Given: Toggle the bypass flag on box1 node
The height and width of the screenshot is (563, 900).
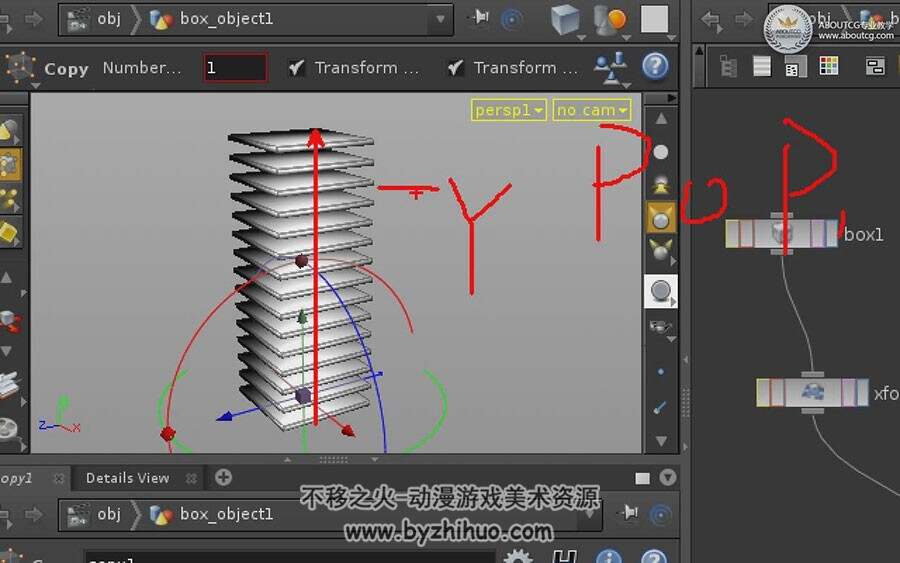Looking at the screenshot, I should point(746,234).
